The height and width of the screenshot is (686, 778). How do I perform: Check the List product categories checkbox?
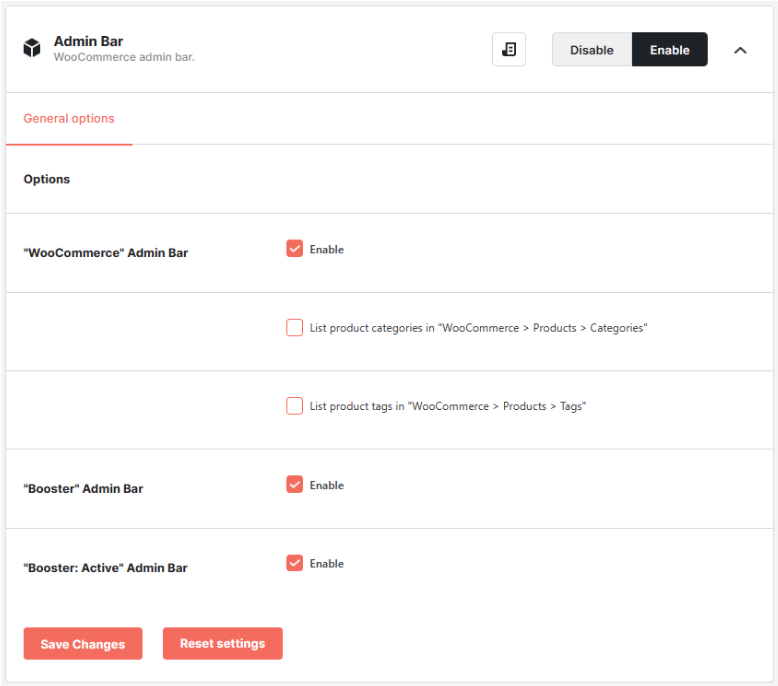click(x=294, y=327)
